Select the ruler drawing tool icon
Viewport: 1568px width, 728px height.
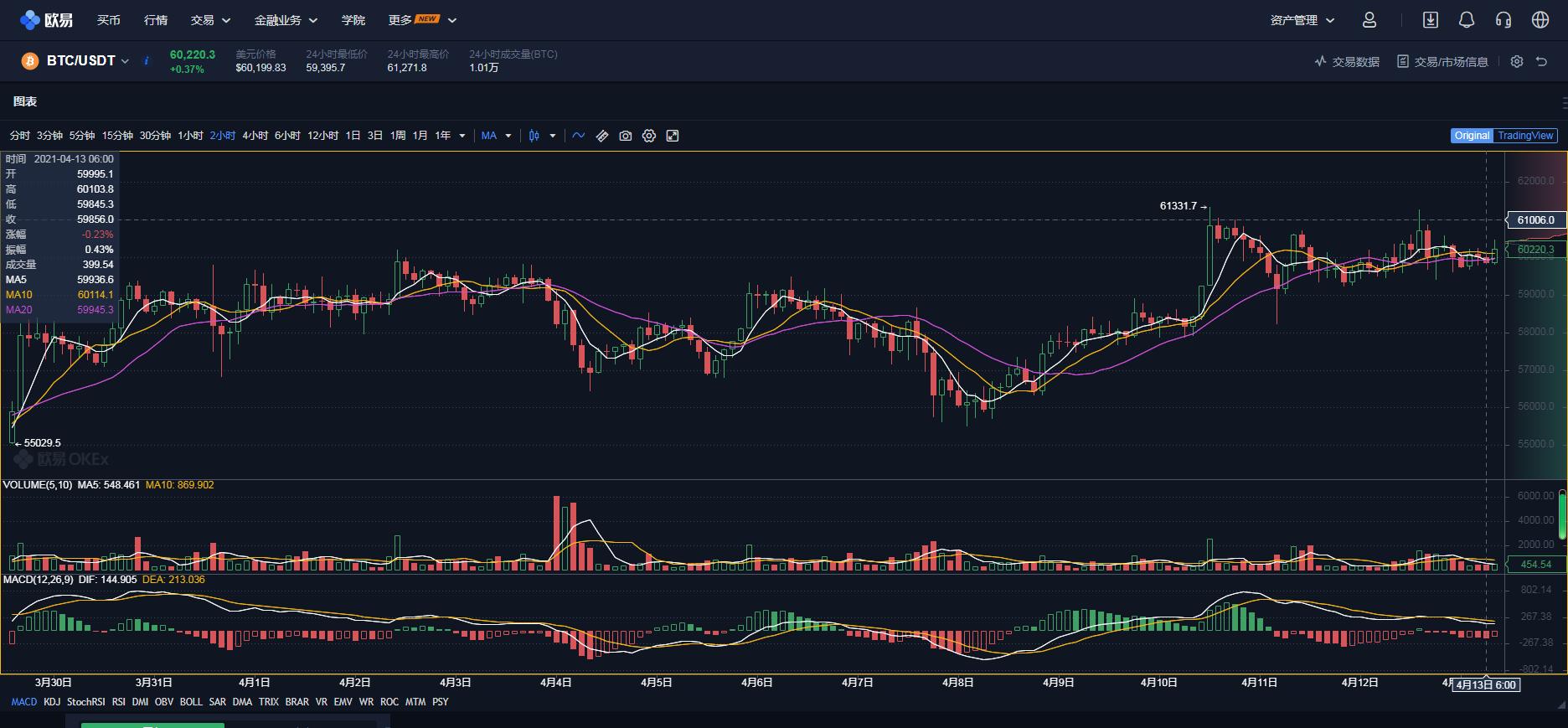601,136
